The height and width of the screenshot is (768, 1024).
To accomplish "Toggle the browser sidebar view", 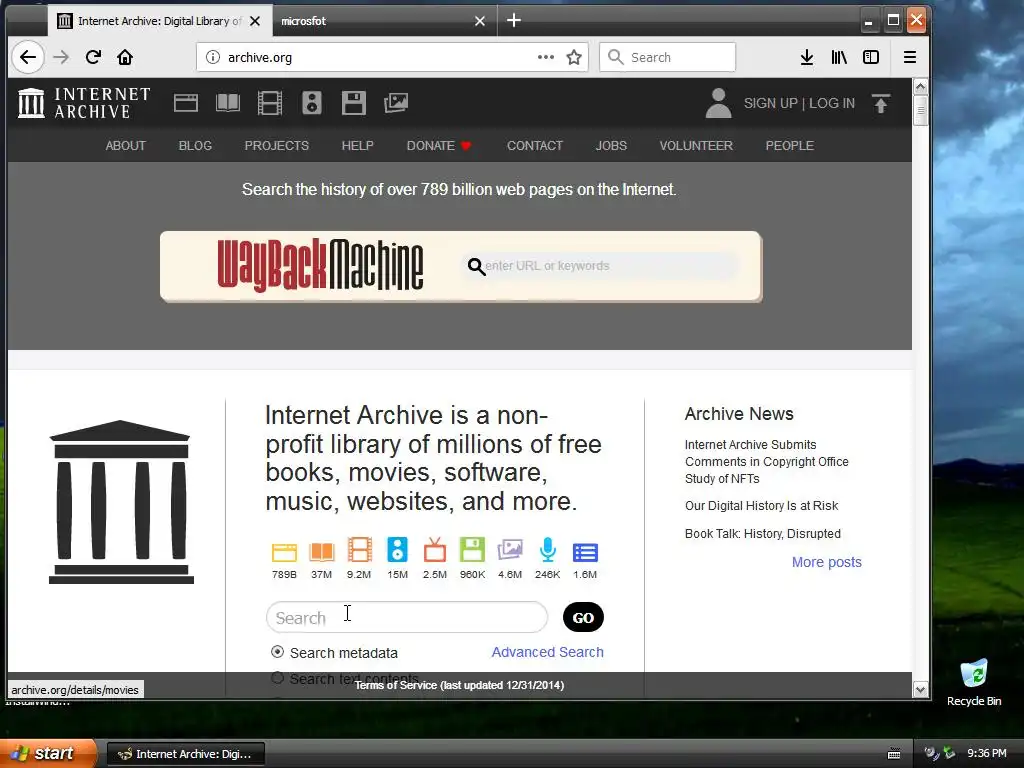I will point(871,57).
